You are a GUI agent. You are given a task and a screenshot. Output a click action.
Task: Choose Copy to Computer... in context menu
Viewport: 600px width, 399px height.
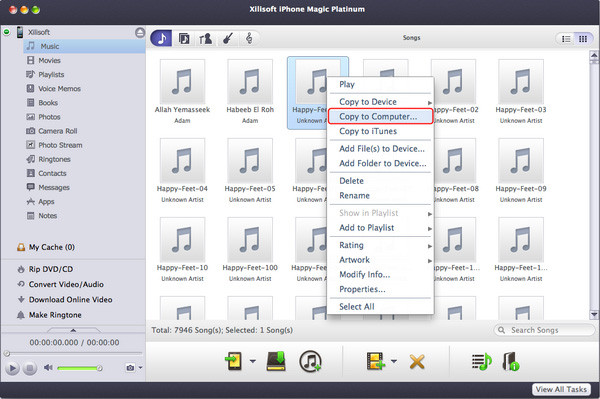tap(381, 116)
